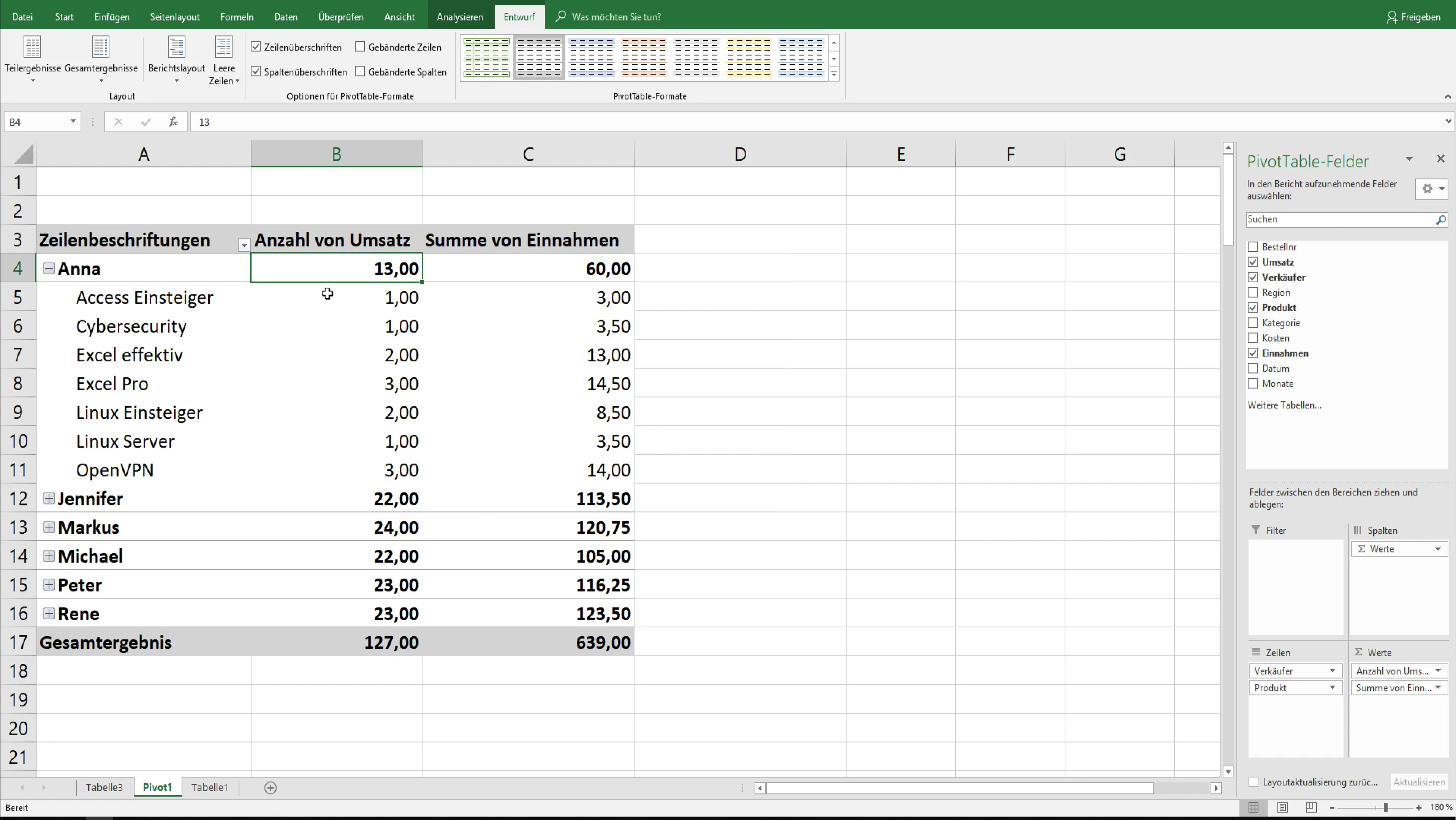The width and height of the screenshot is (1456, 820).
Task: Click the zoom slider handle
Action: 1385,807
